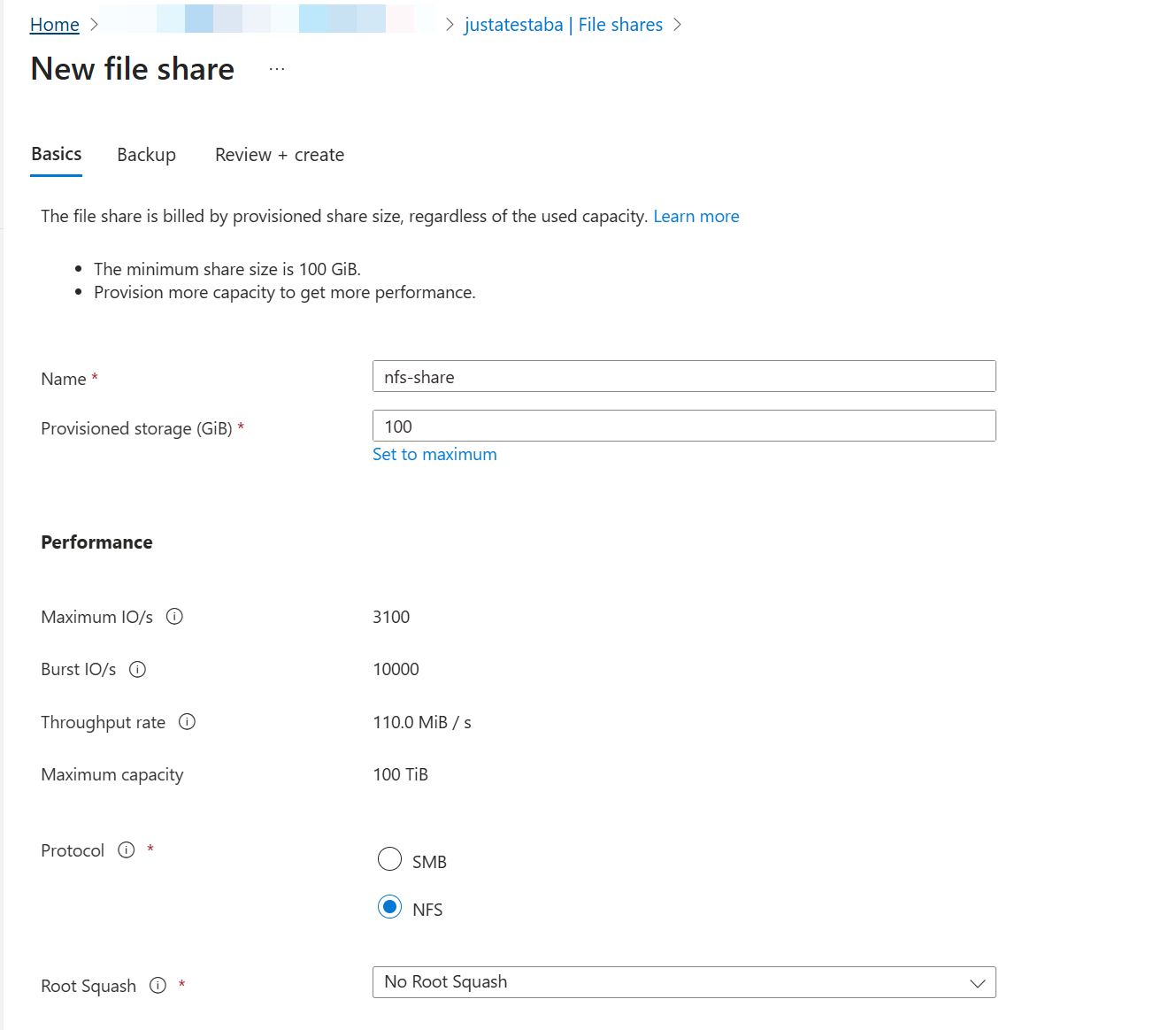Viewport: 1176px width, 1030px height.
Task: Click the throughput value 110.0 MiB / s
Action: (422, 723)
